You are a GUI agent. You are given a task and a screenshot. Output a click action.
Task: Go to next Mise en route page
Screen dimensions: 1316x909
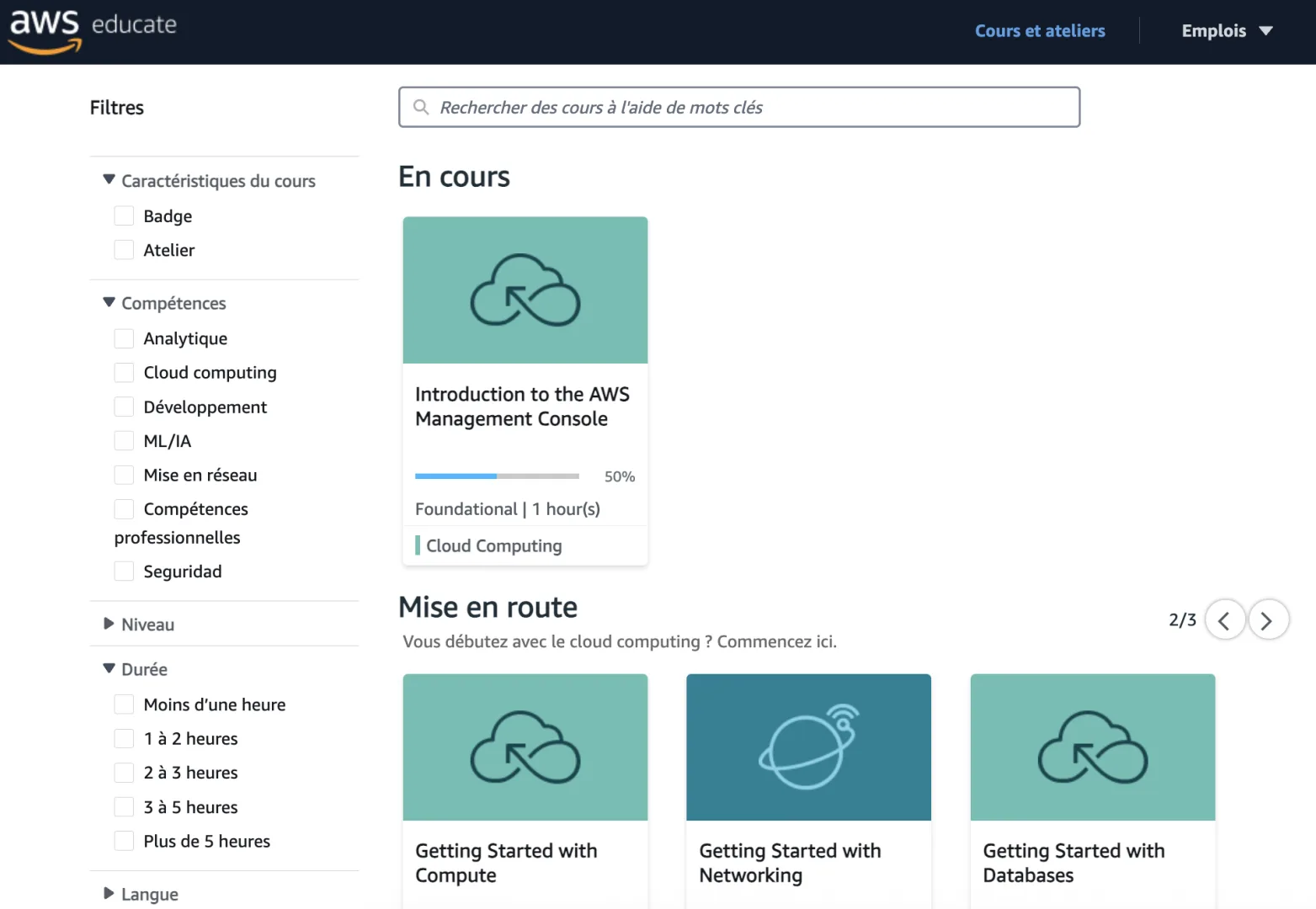click(x=1268, y=620)
